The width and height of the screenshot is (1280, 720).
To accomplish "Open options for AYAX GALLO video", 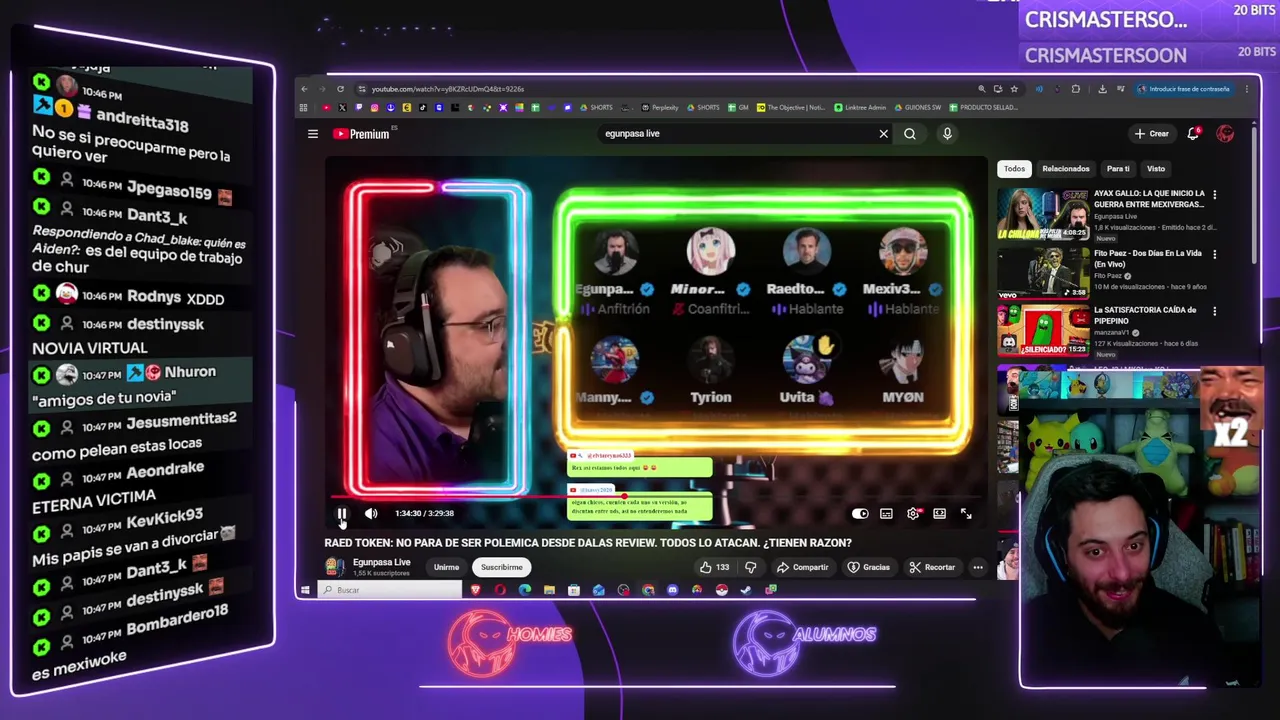I will coord(1215,195).
